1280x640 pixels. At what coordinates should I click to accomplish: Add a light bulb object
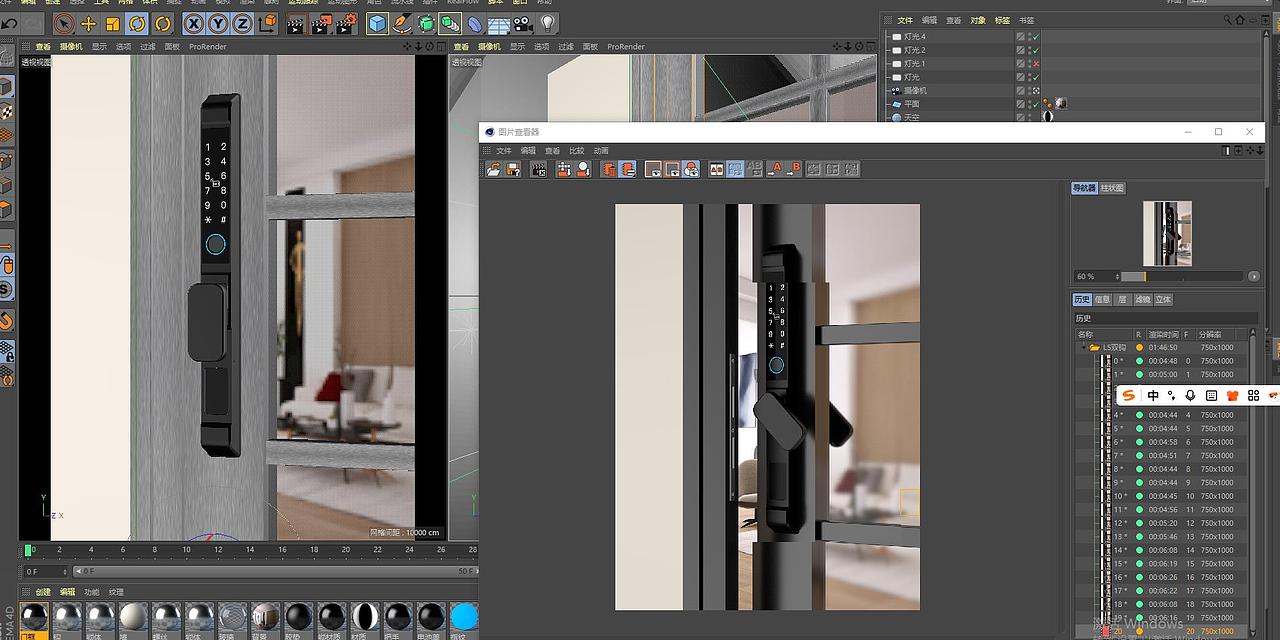tap(547, 23)
